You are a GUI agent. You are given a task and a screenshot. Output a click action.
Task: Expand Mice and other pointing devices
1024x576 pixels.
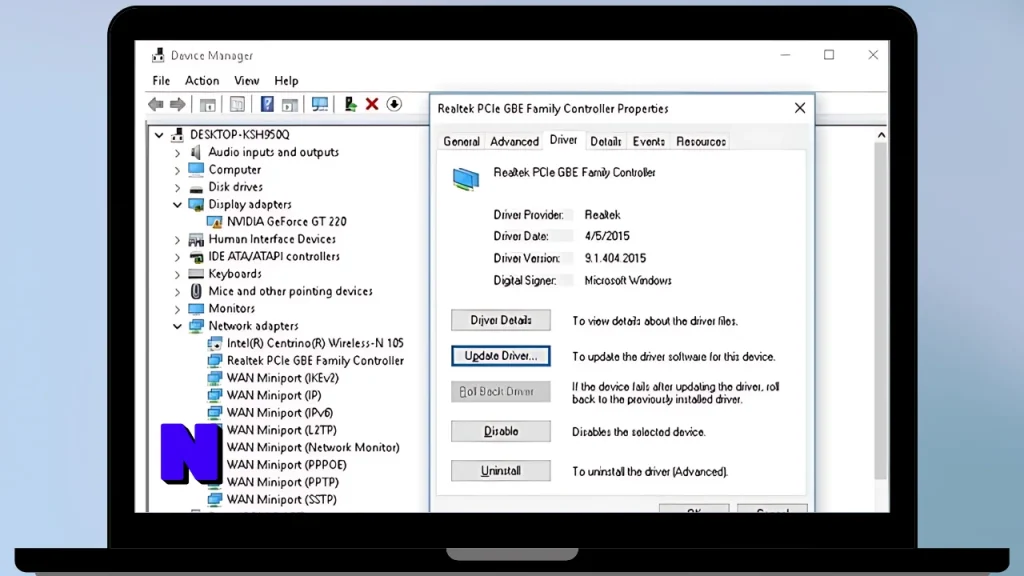pos(177,291)
